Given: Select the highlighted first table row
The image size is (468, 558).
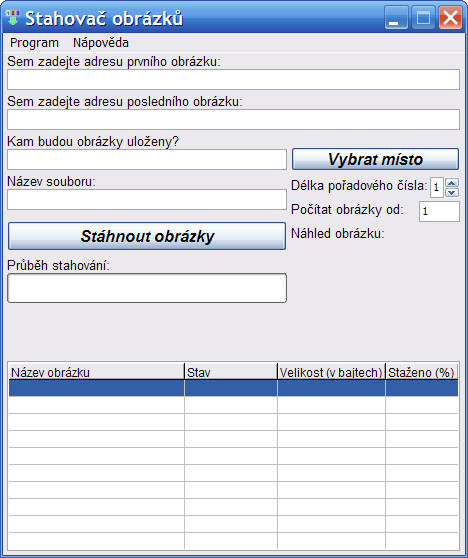Looking at the screenshot, I should [x=233, y=388].
